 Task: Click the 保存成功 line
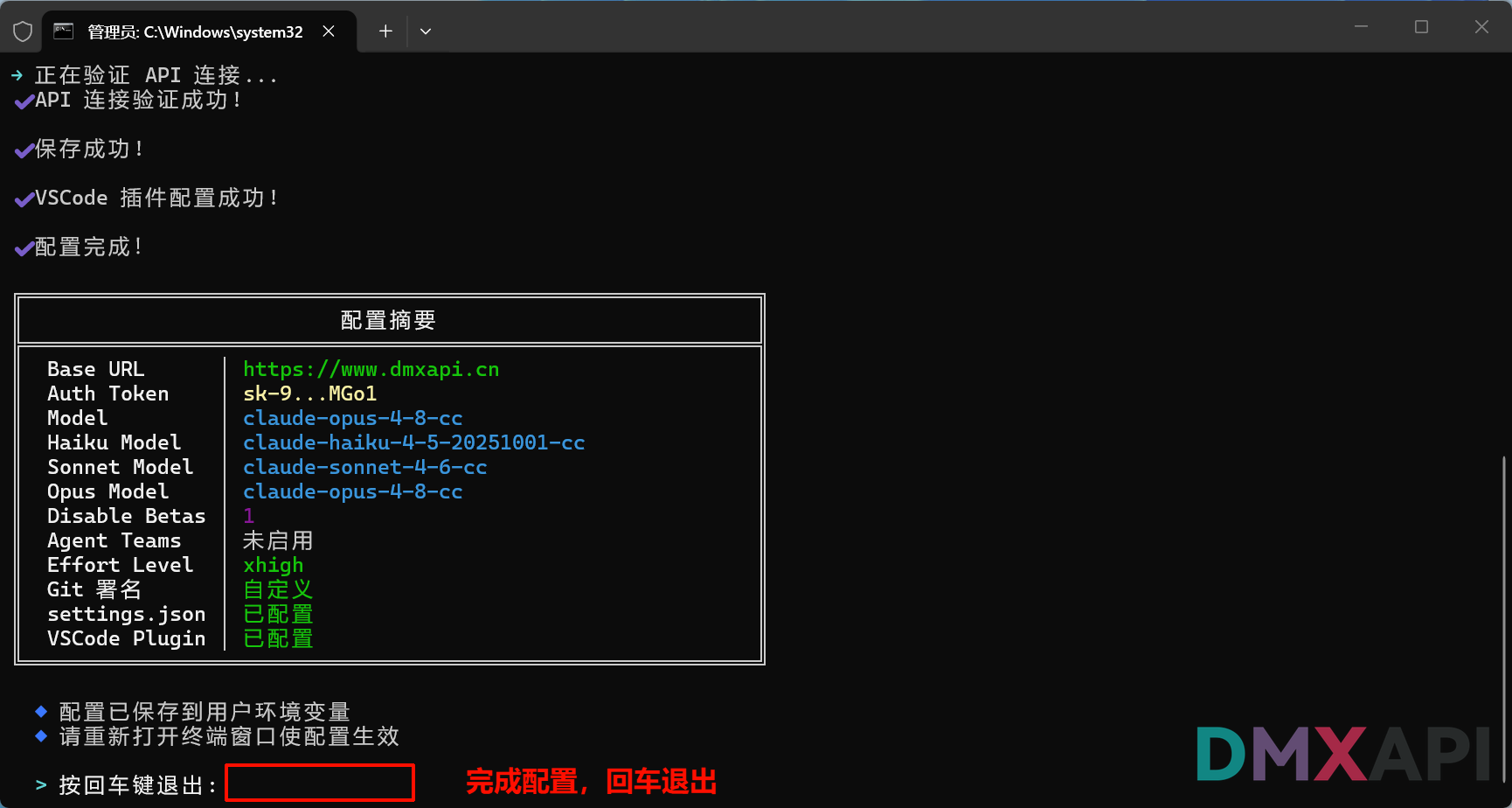pos(89,149)
